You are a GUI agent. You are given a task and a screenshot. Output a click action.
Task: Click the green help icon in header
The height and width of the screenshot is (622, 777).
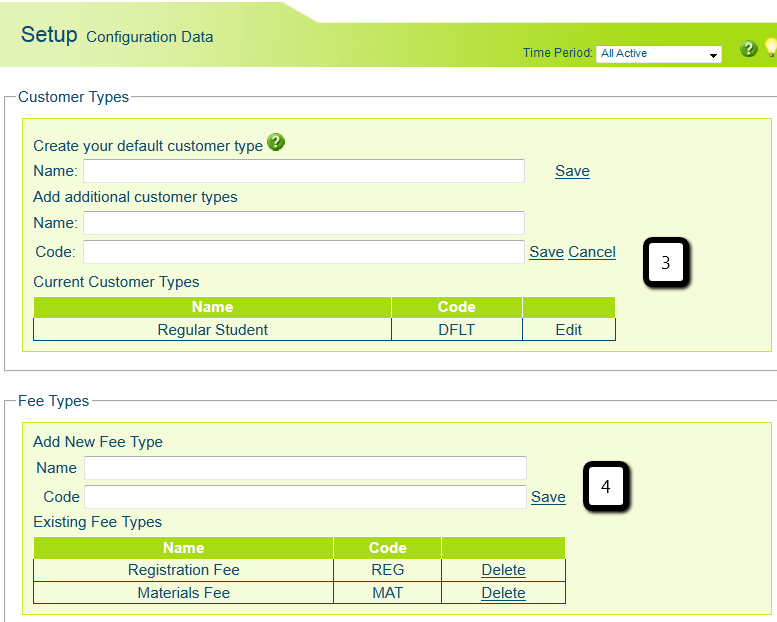coord(748,49)
